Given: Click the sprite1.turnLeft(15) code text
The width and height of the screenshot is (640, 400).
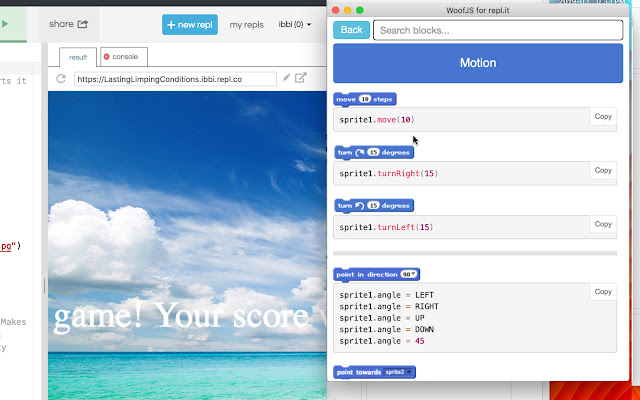Looking at the screenshot, I should click(386, 227).
